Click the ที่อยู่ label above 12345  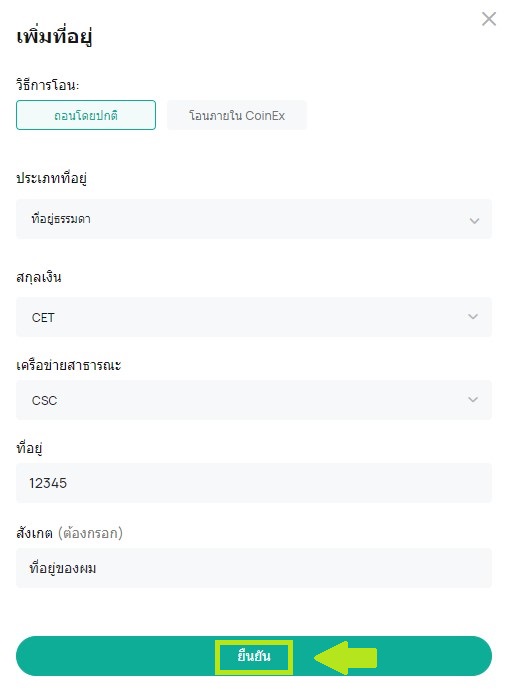[x=29, y=448]
